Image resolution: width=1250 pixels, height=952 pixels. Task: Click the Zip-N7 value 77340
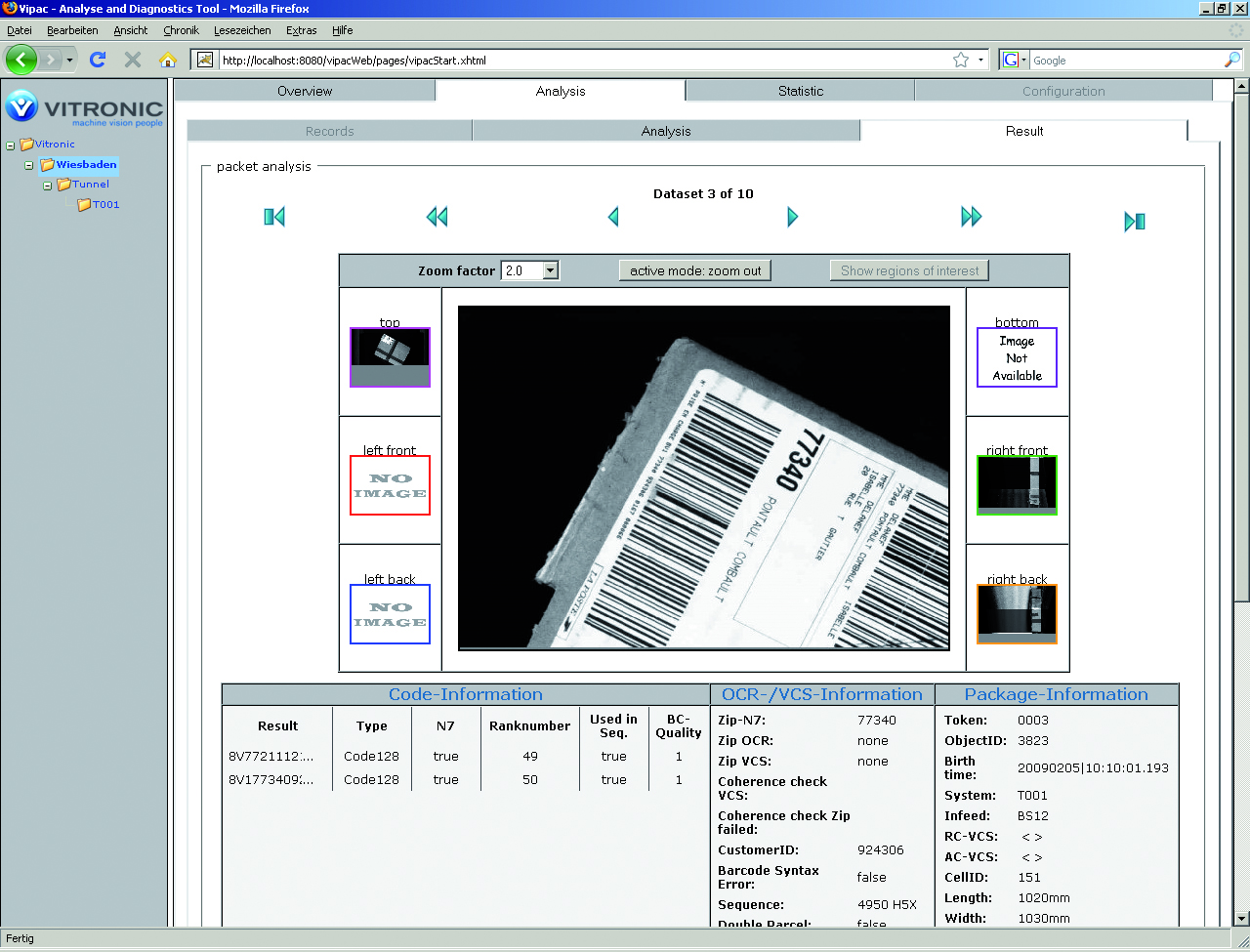coord(877,720)
